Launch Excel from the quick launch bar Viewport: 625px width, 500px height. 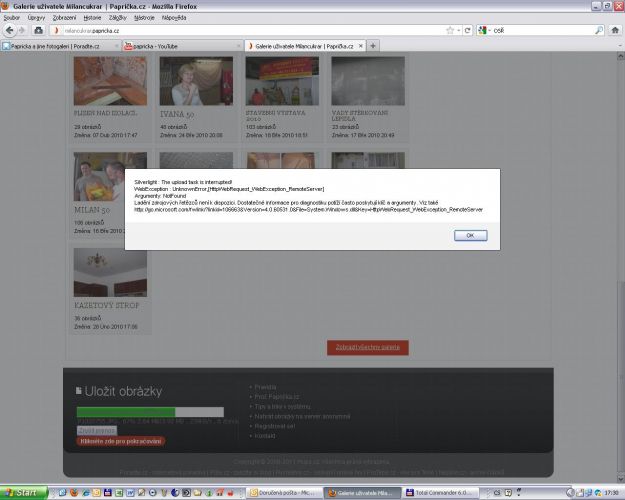click(119, 493)
